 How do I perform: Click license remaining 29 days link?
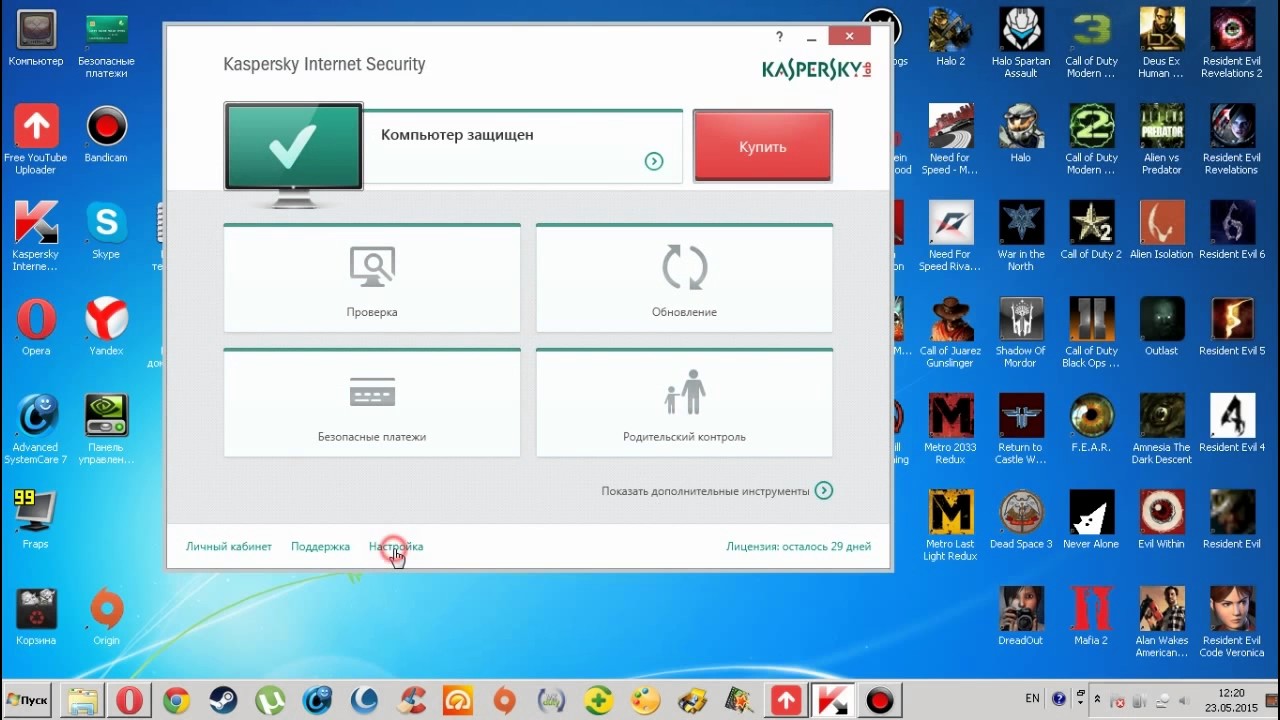[798, 546]
